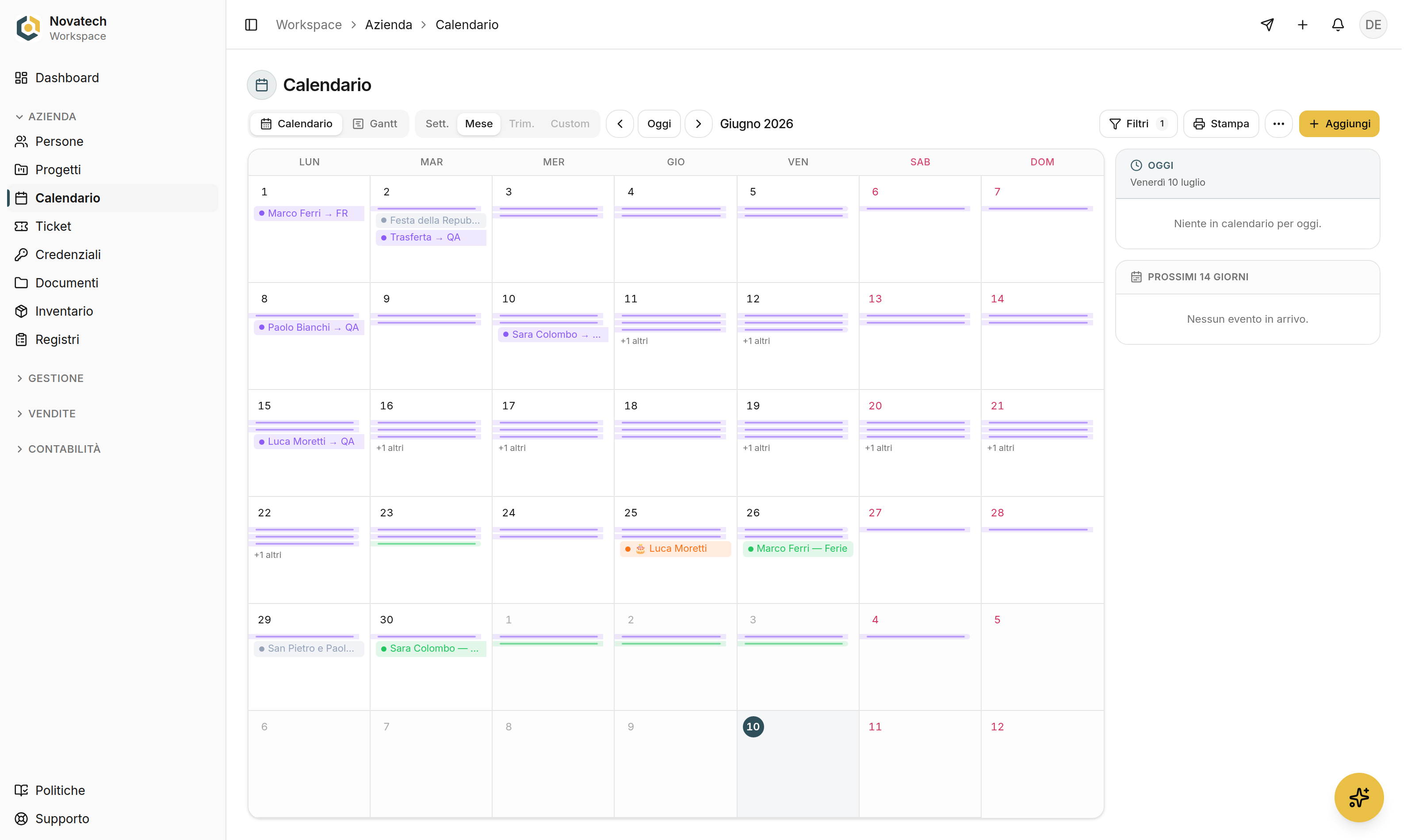This screenshot has height=840, width=1415.
Task: Click the calendar icon beside page title
Action: tap(261, 85)
